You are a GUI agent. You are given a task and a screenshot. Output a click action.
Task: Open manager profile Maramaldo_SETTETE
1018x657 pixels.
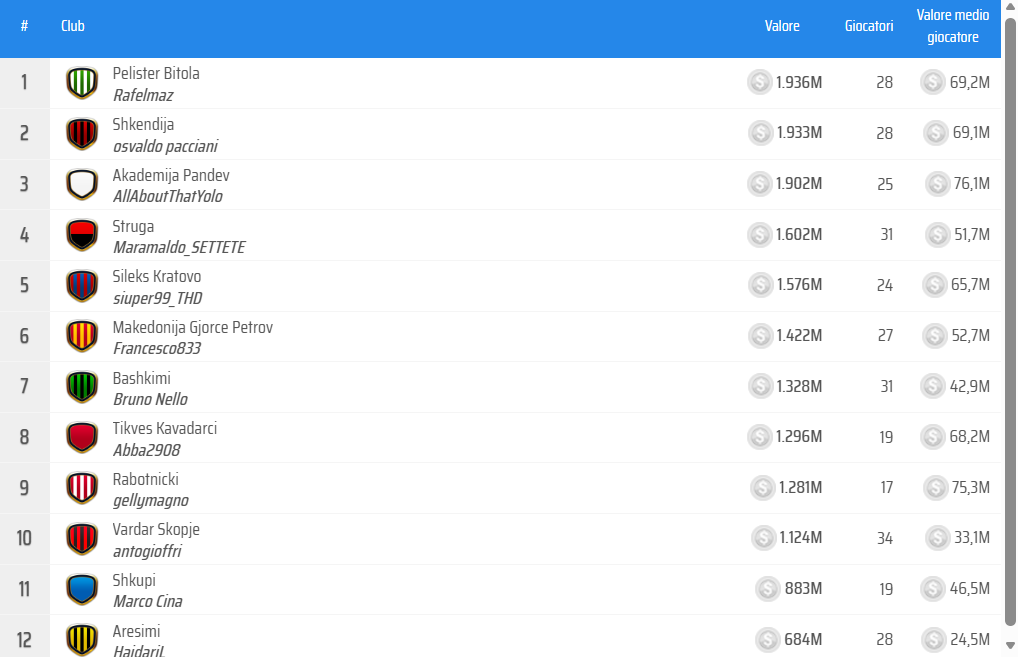[x=179, y=247]
